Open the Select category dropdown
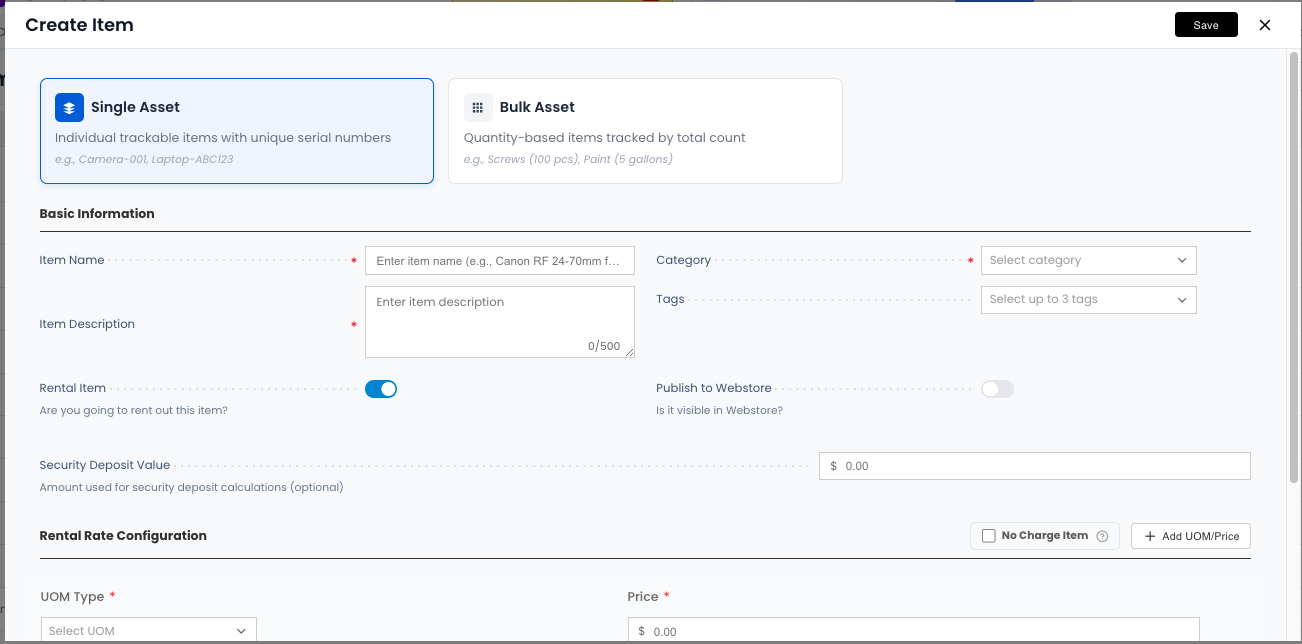The image size is (1302, 644). coord(1088,260)
